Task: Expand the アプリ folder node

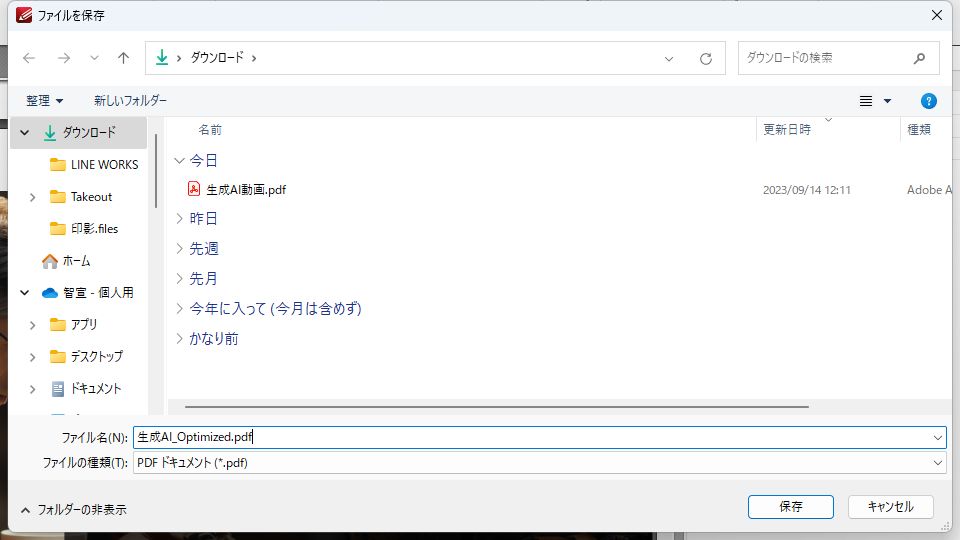Action: click(x=32, y=325)
